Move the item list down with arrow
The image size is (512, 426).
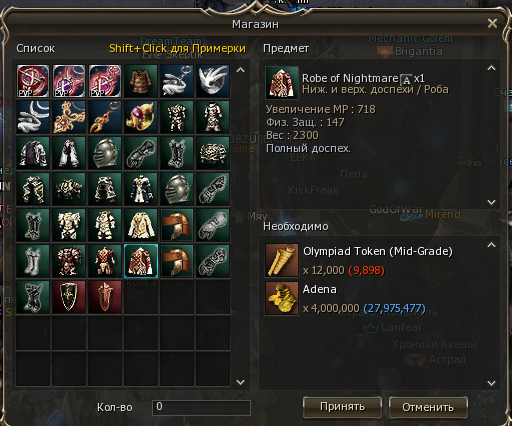240,382
